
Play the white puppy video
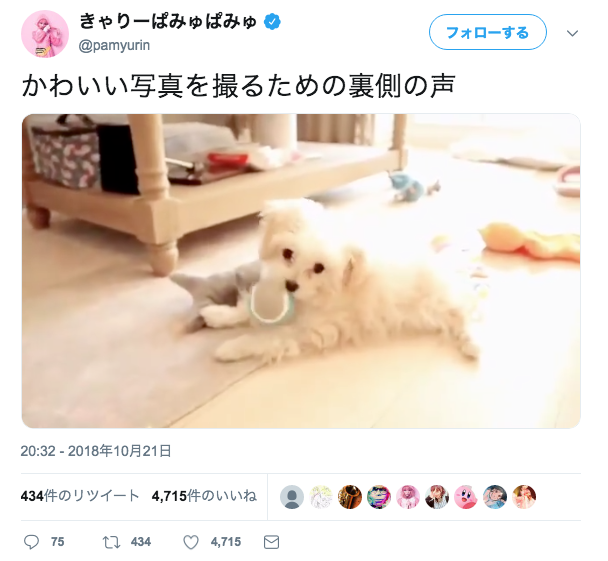(x=301, y=271)
